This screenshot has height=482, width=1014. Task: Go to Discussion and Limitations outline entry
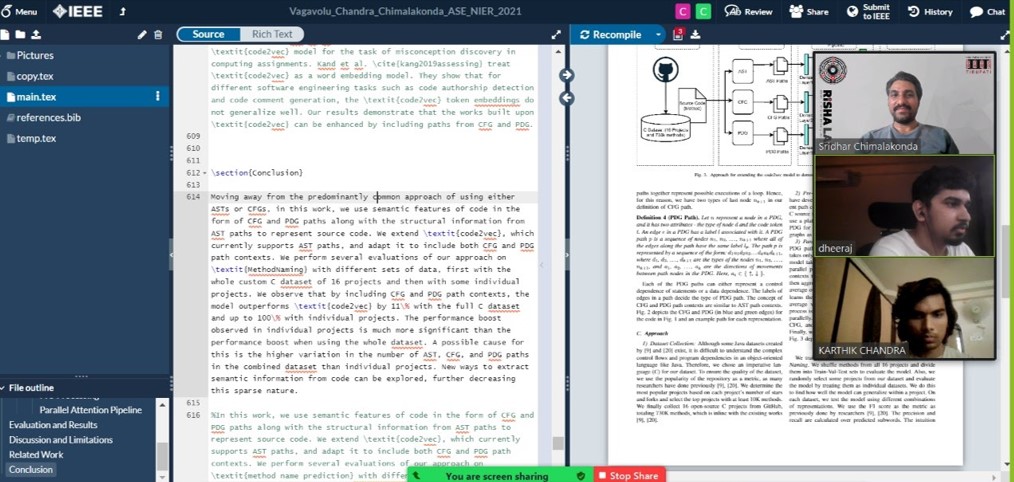coord(61,440)
